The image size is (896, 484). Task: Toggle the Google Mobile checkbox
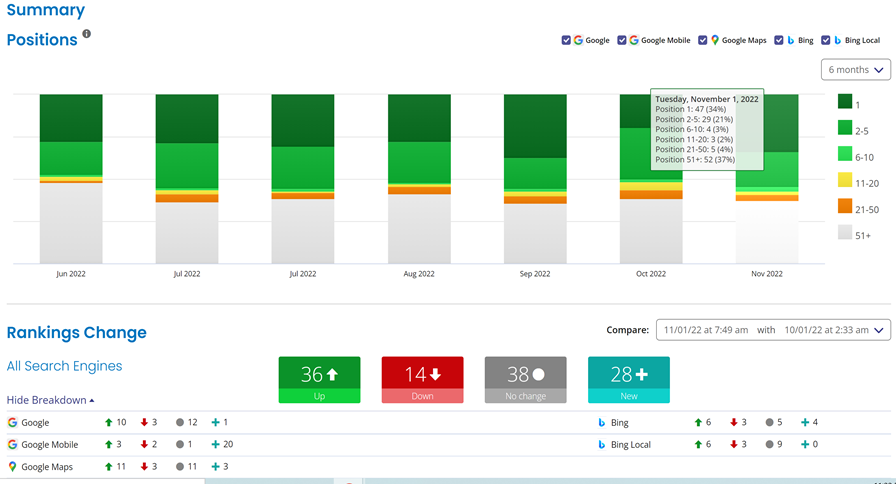(x=622, y=41)
